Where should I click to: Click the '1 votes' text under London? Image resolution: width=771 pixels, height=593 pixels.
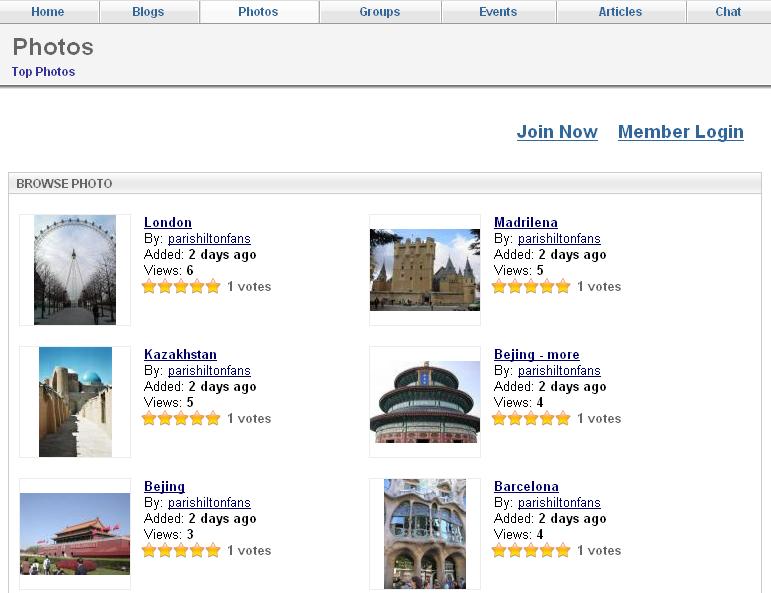click(x=249, y=287)
